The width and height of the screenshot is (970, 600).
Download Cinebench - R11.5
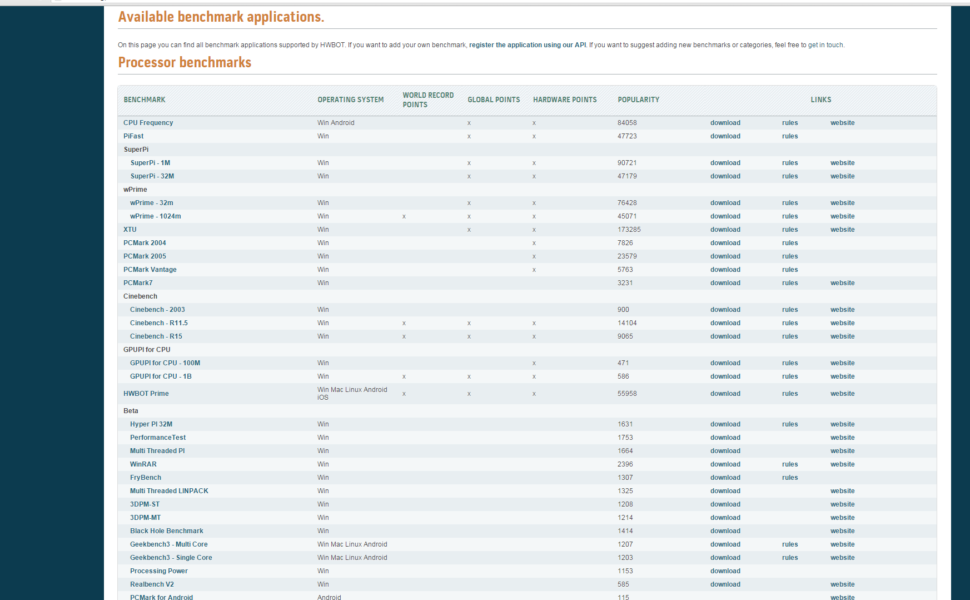725,323
